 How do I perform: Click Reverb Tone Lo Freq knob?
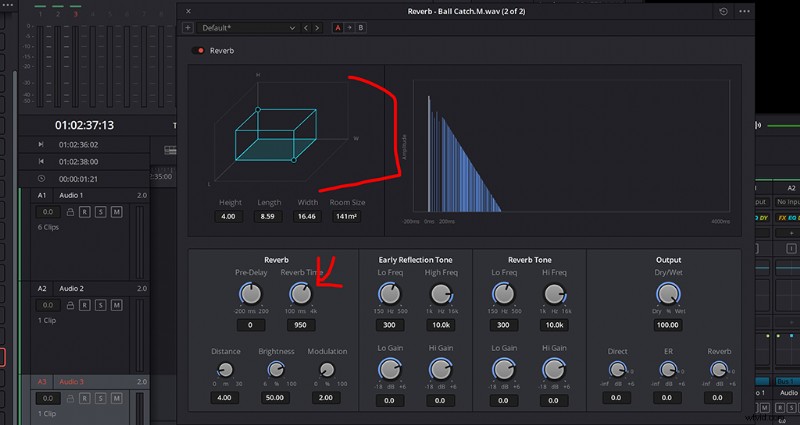click(x=504, y=294)
